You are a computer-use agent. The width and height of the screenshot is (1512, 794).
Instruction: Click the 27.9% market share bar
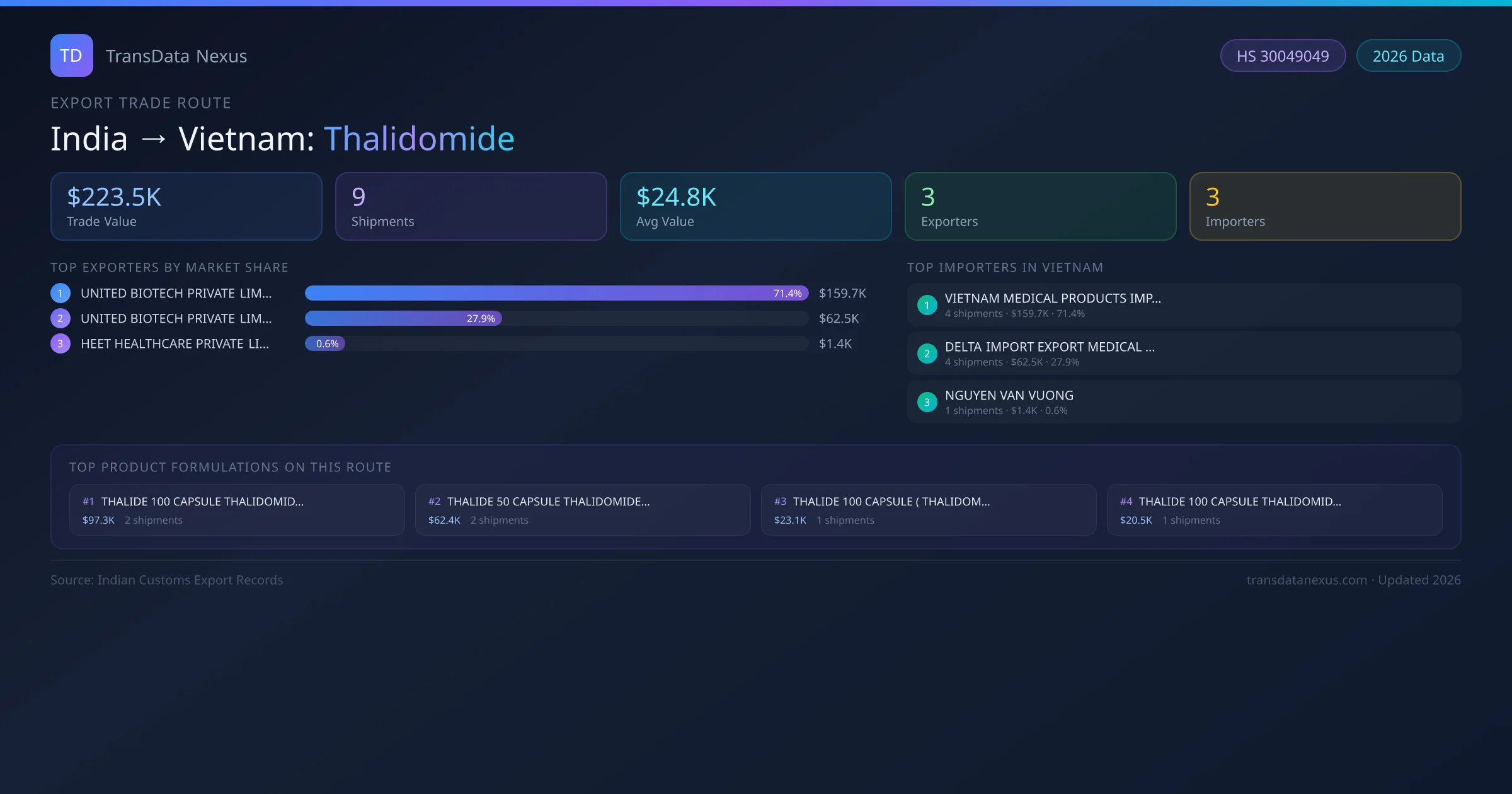(403, 318)
